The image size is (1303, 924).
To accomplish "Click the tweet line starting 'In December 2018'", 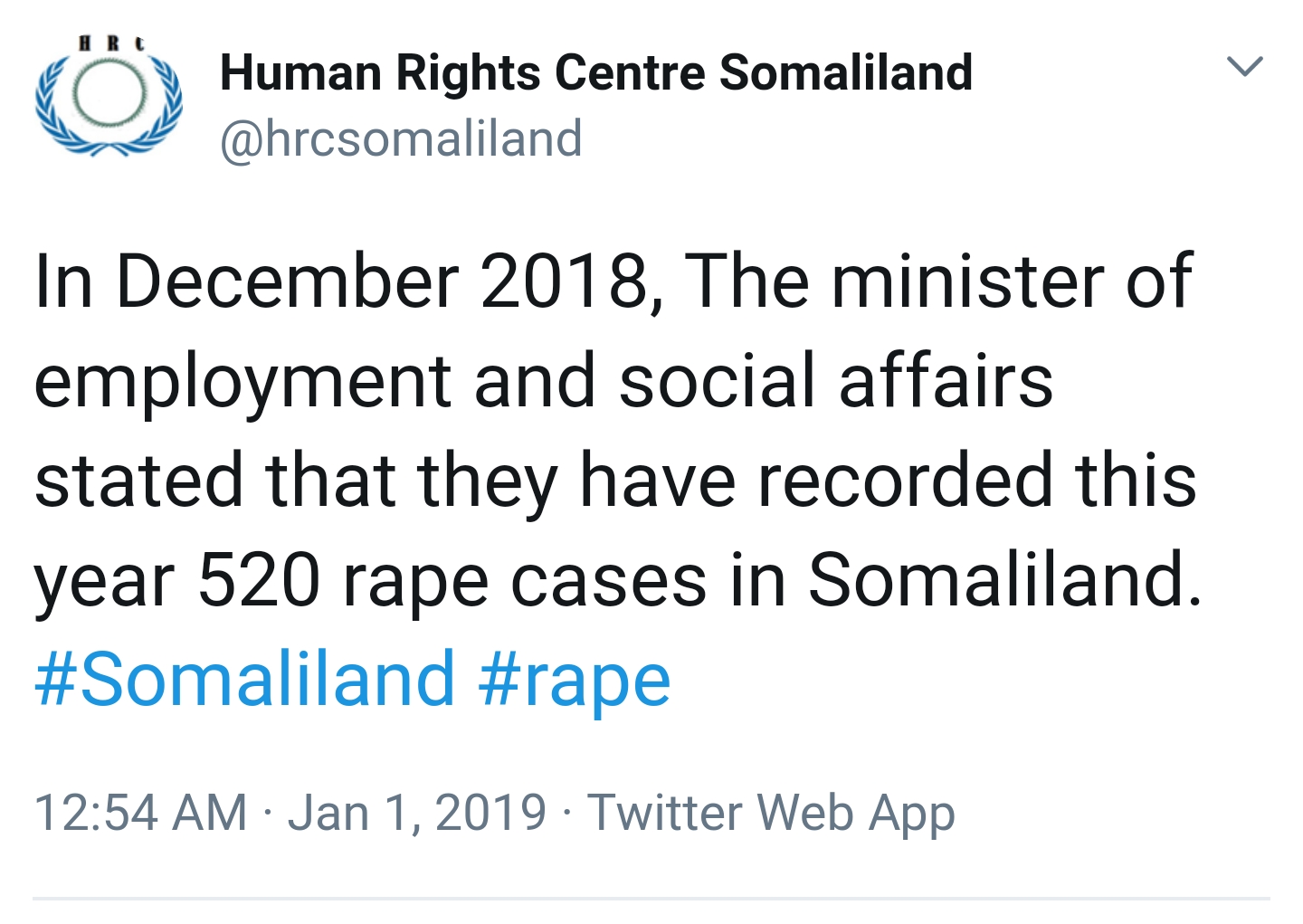I will pyautogui.click(x=613, y=281).
